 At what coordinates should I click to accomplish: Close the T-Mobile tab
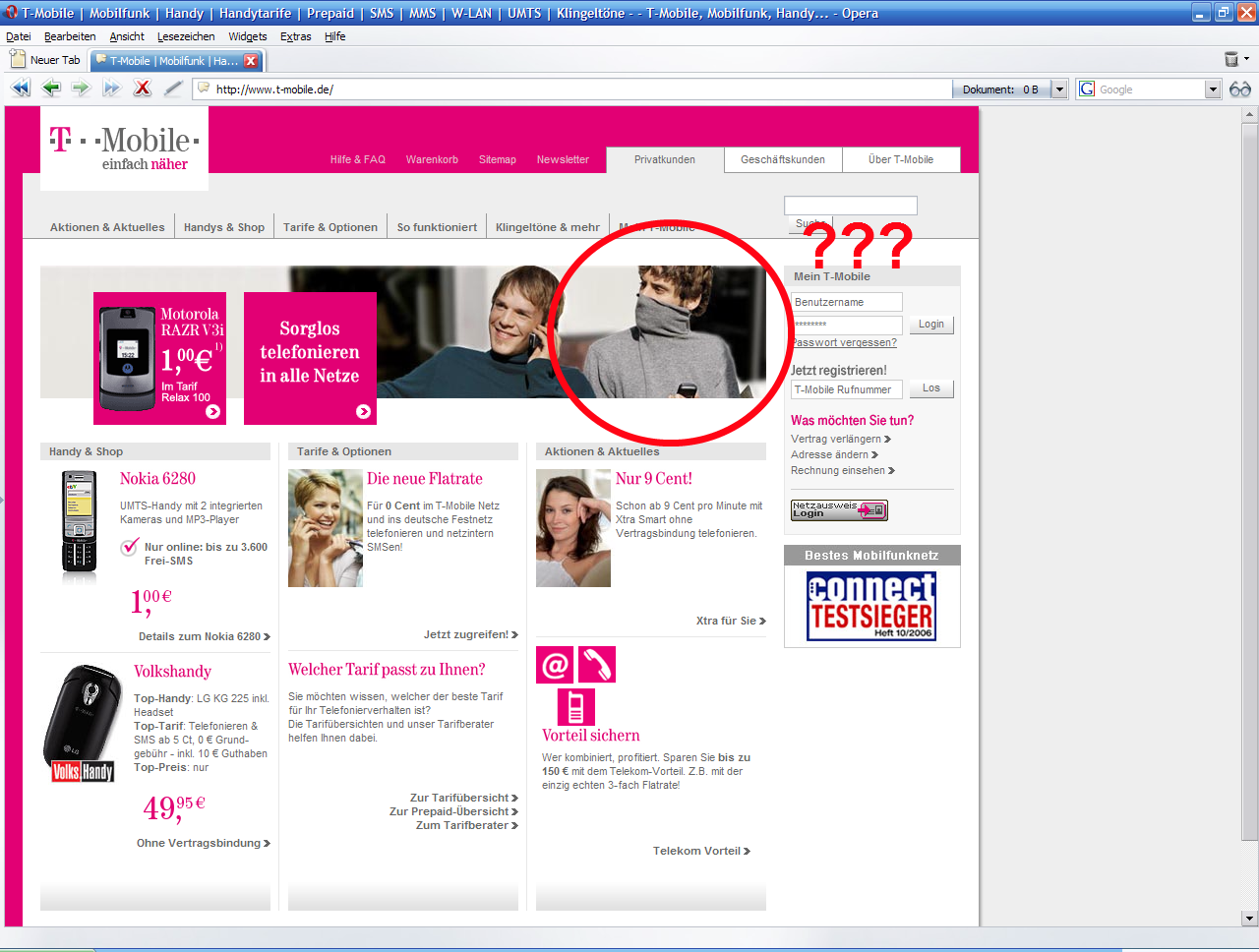251,61
